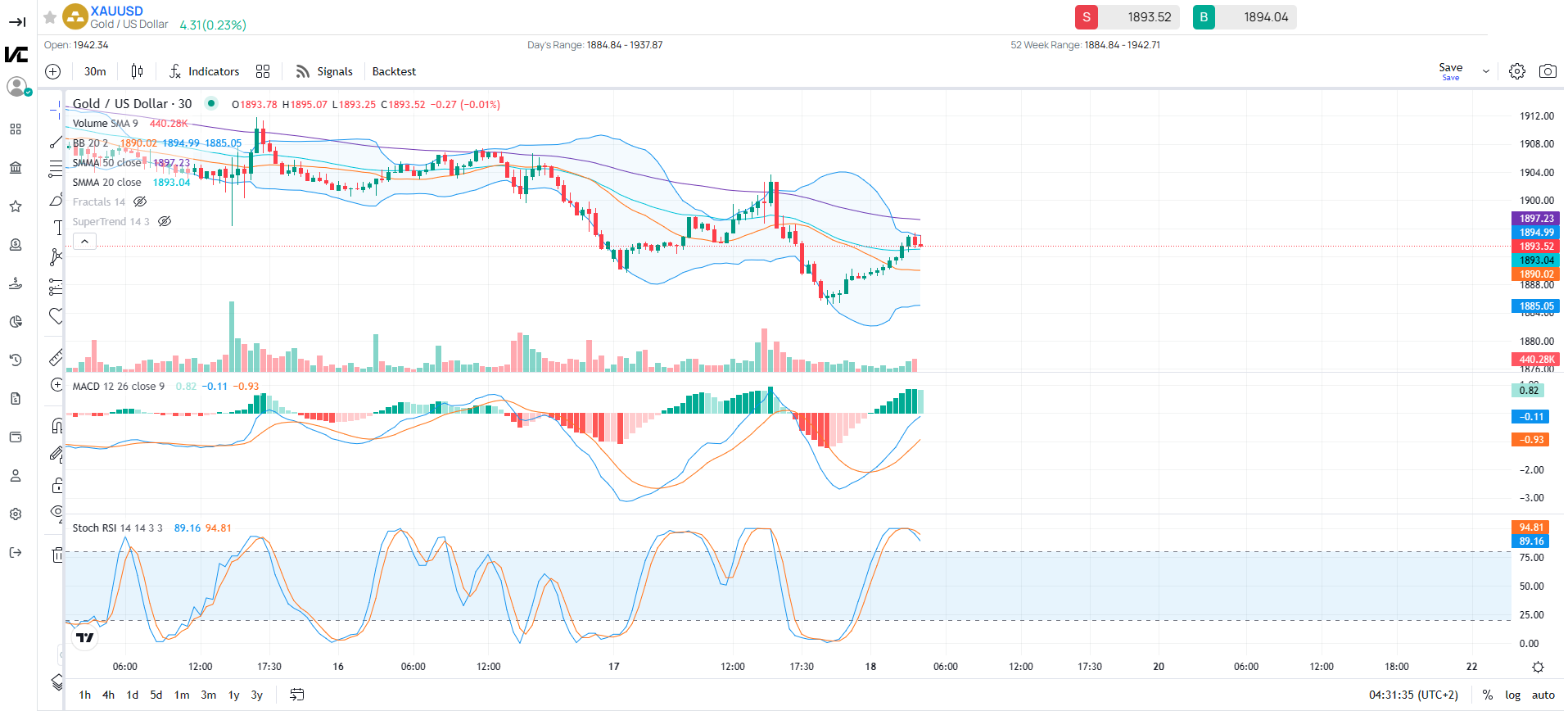The height and width of the screenshot is (711, 1568).
Task: Show the hidden Fractals 14 indicator
Action: pos(140,202)
